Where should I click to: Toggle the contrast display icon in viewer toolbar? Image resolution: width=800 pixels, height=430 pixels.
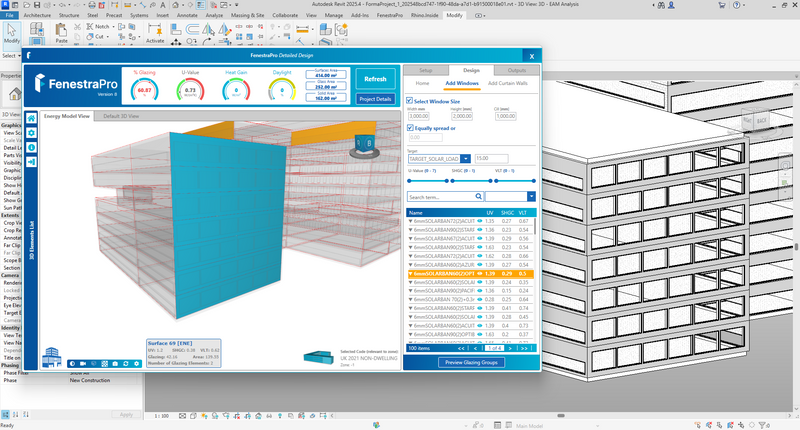coord(72,364)
